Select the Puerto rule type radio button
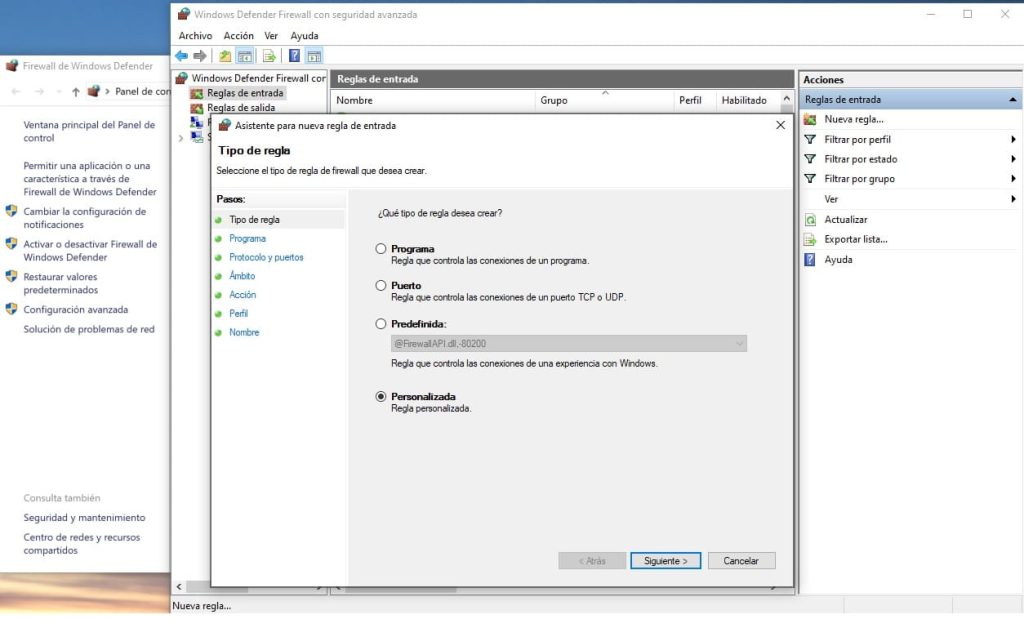 (381, 286)
